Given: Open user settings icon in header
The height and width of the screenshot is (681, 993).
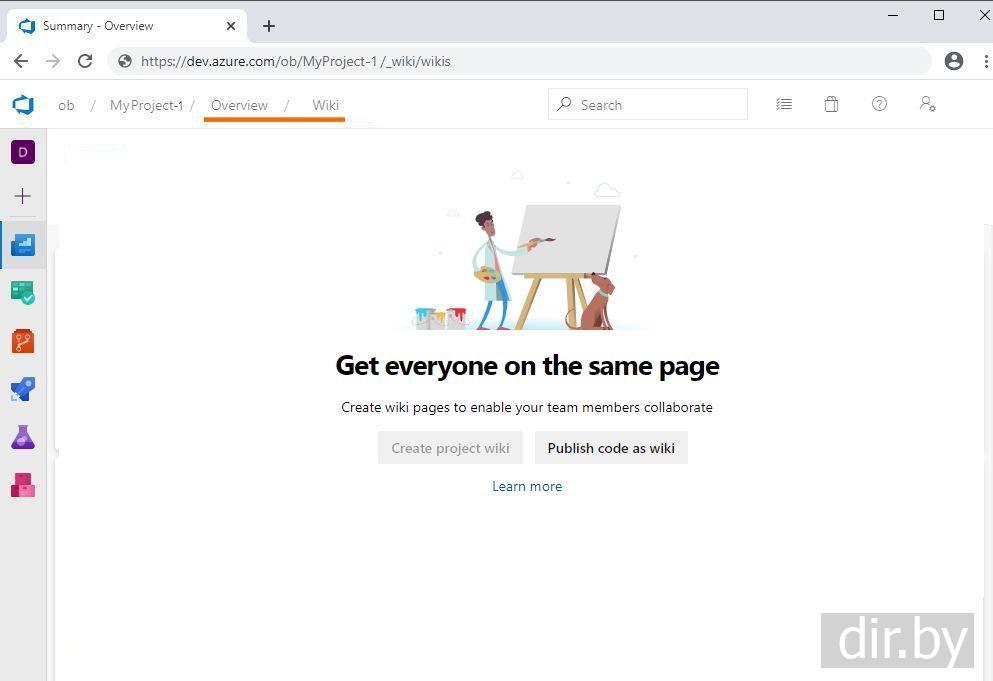Looking at the screenshot, I should pos(927,104).
